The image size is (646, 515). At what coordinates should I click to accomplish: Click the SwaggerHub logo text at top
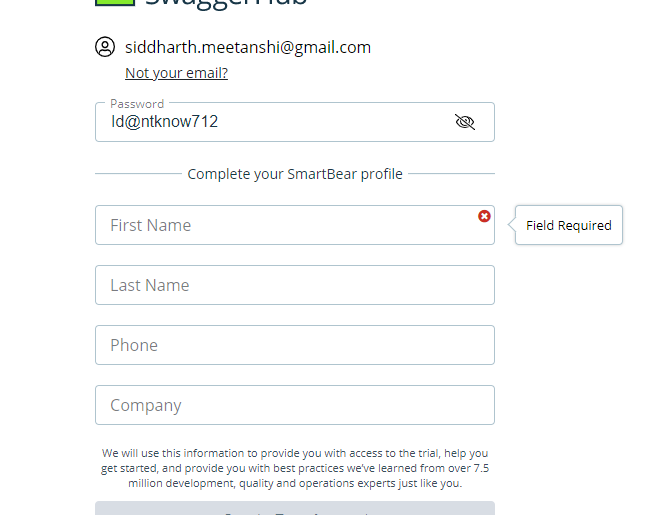226,3
